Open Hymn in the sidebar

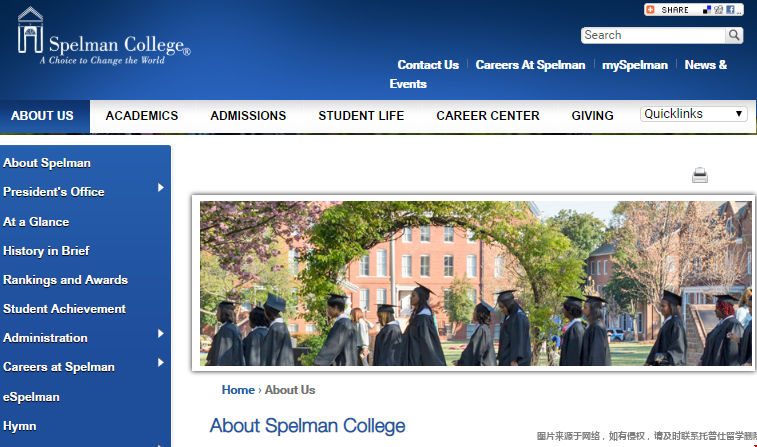point(20,426)
